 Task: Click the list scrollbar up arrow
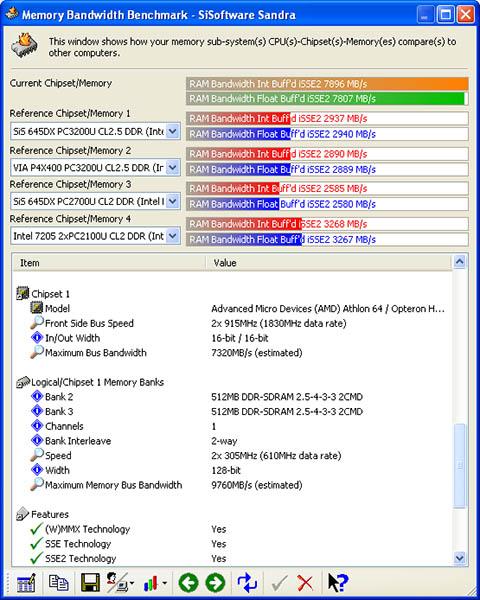pyautogui.click(x=459, y=262)
